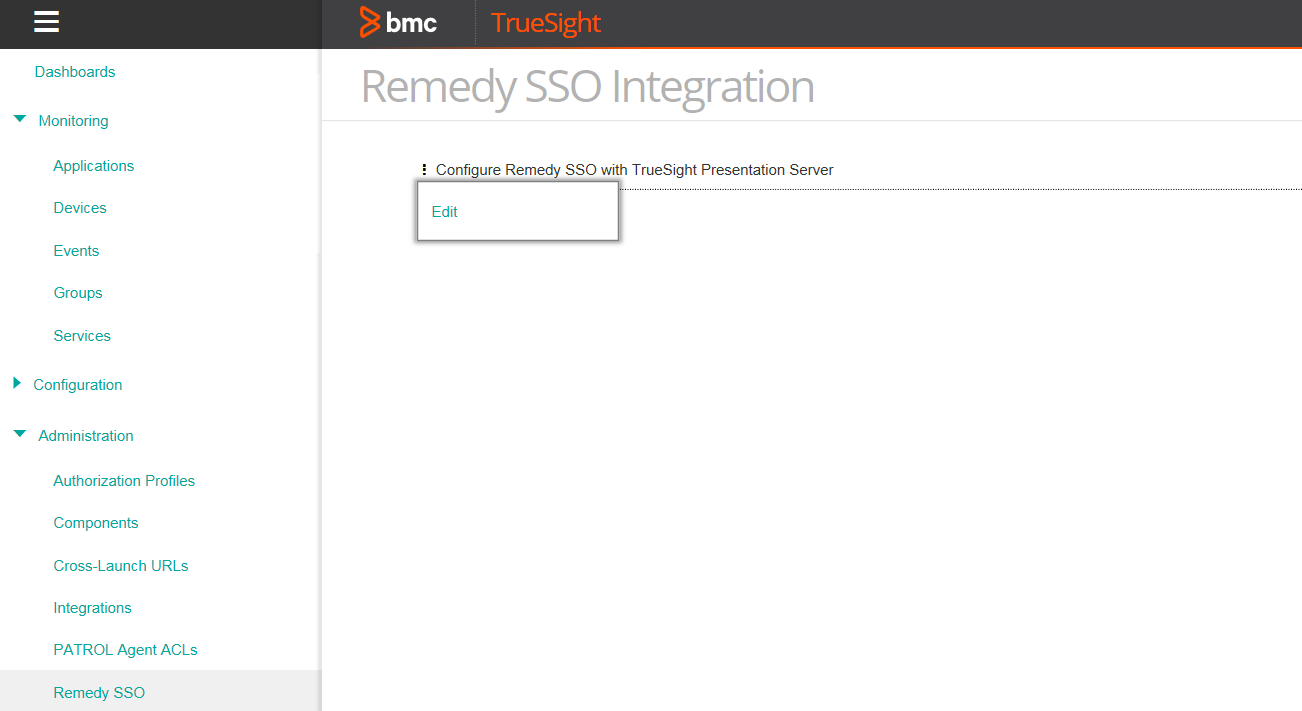Open the Devices page
Viewport: 1302px width, 711px height.
click(x=80, y=208)
